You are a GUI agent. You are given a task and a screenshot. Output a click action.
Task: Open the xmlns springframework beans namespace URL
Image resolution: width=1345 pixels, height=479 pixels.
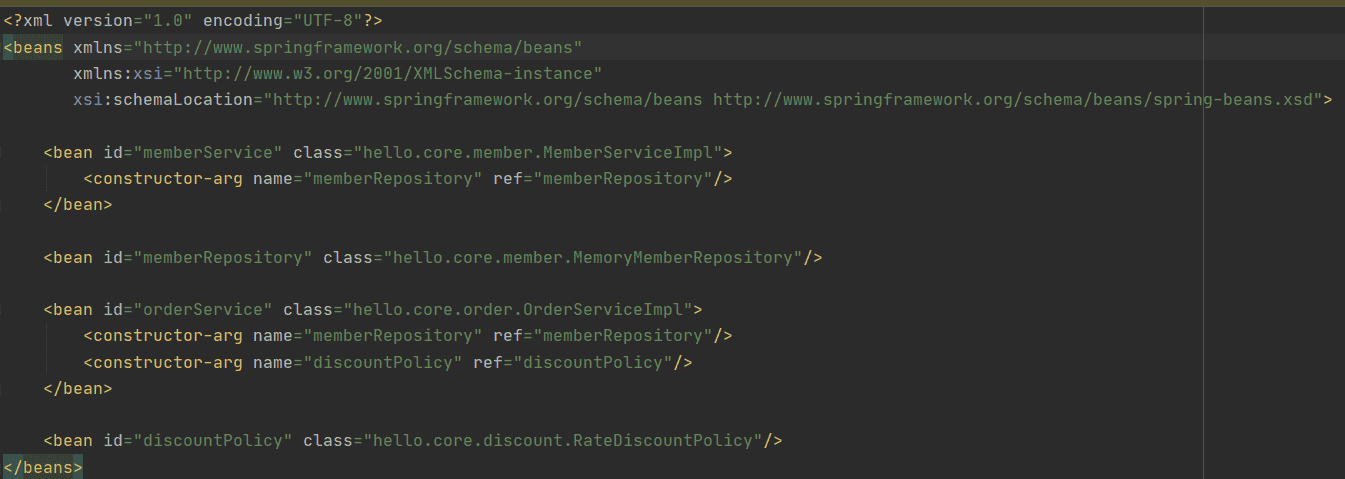tap(363, 47)
